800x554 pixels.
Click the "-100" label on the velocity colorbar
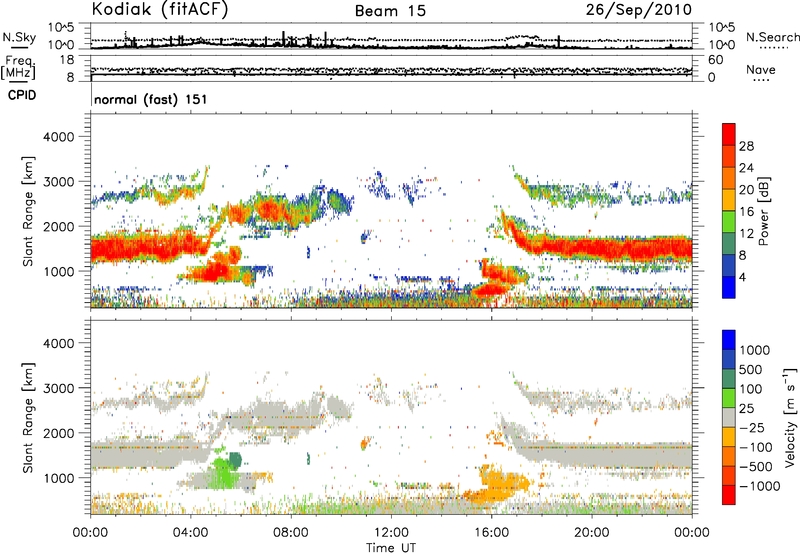click(x=757, y=447)
